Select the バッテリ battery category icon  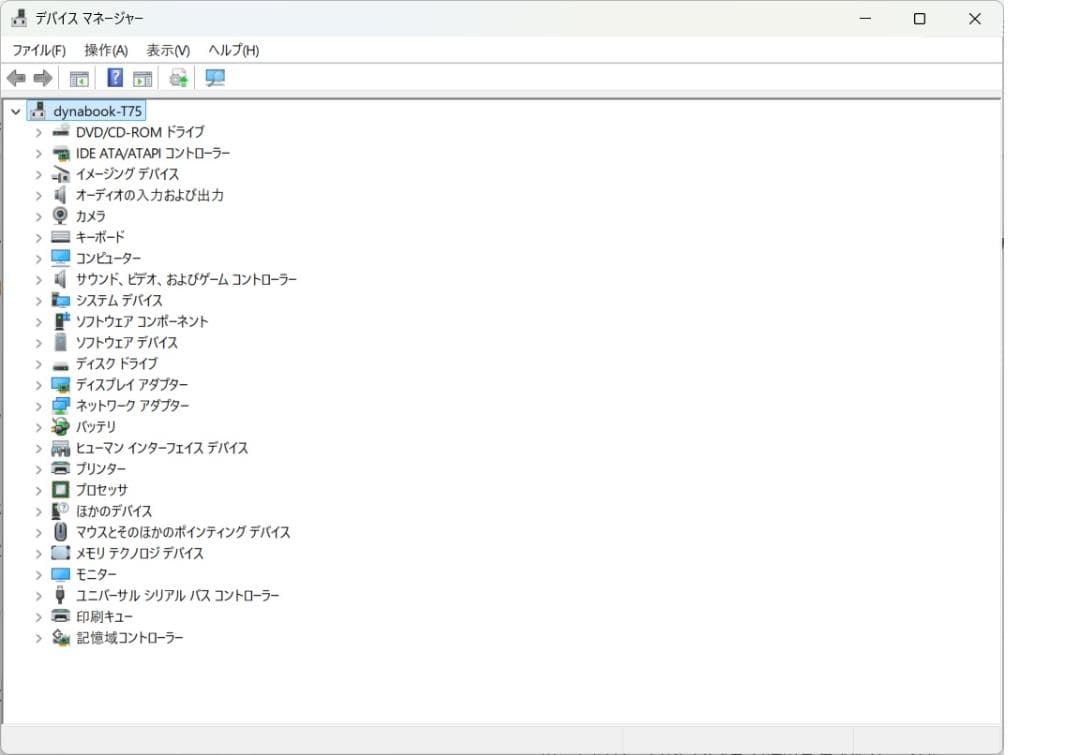tap(60, 427)
